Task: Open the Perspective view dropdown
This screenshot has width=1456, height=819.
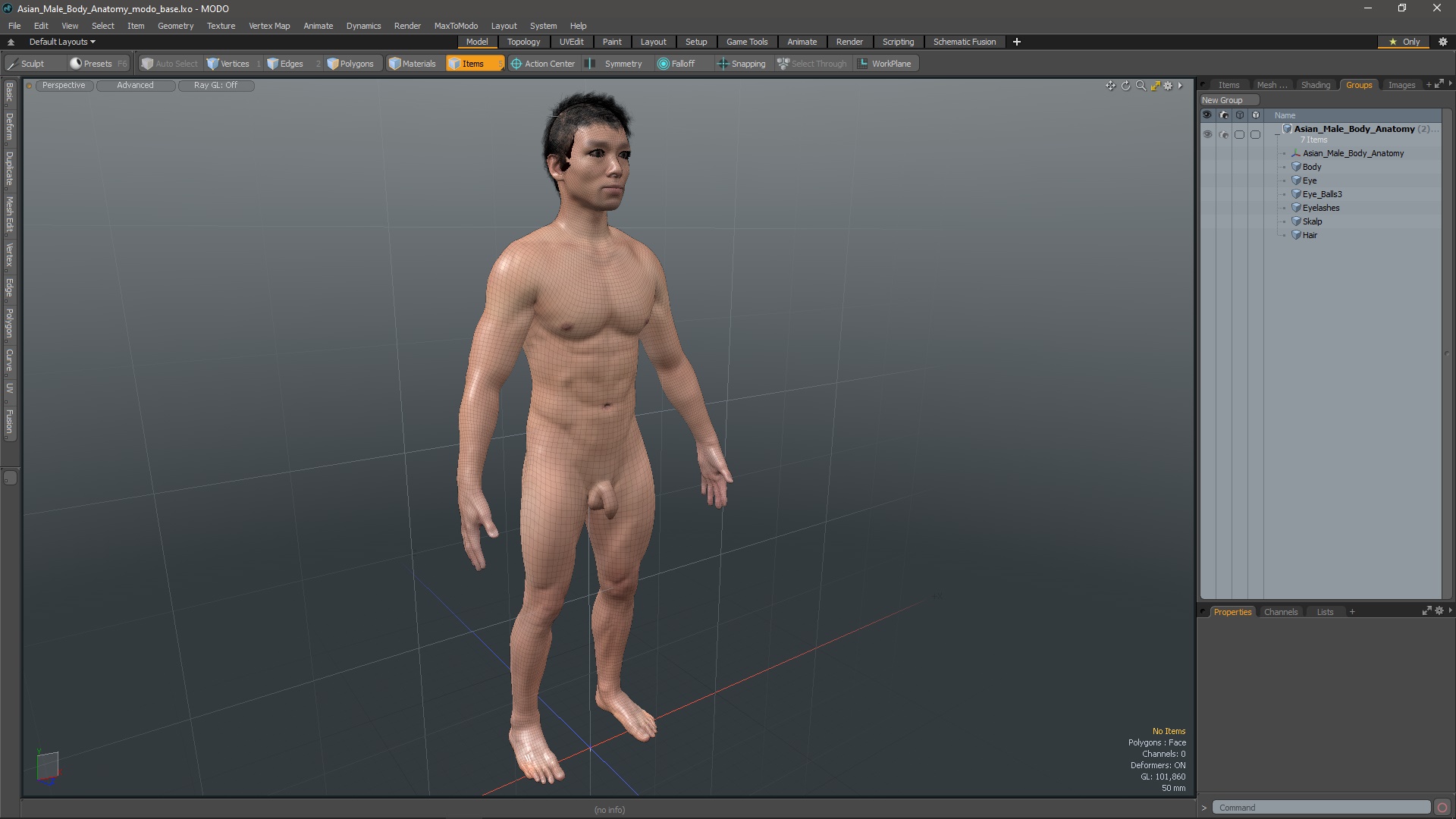Action: (x=64, y=85)
